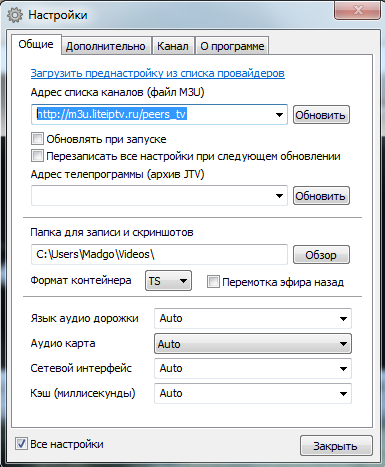Click the Адрес списка каналов (файл M3U) label
The width and height of the screenshot is (385, 467).
(x=117, y=92)
